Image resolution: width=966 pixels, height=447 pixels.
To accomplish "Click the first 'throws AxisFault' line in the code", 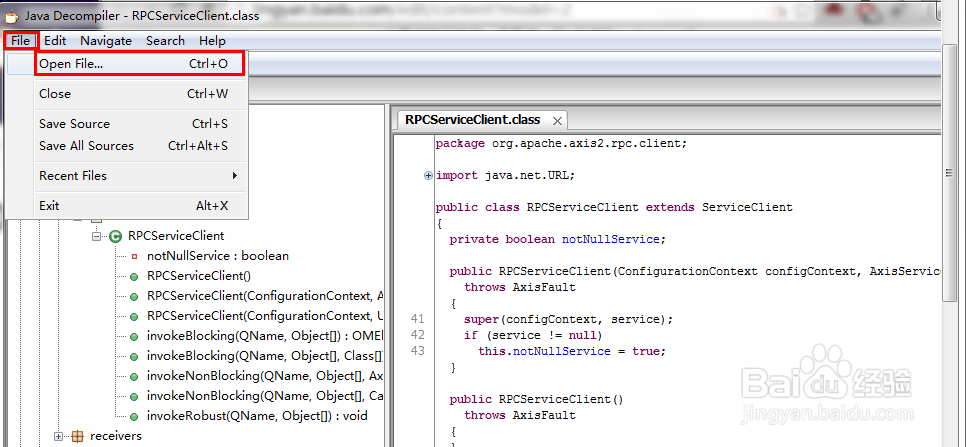I will click(520, 288).
